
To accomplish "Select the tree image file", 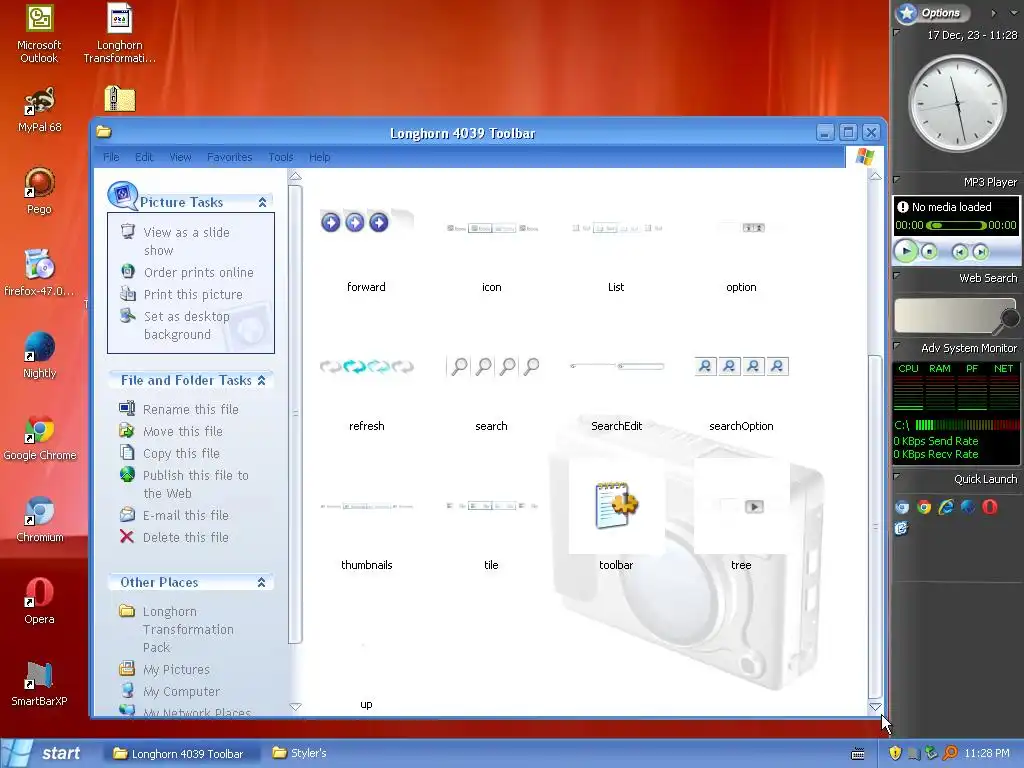I will pos(741,506).
